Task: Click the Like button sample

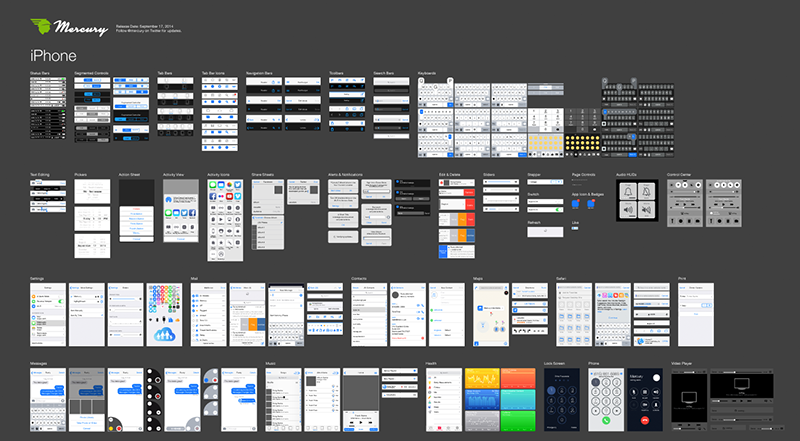Action: click(x=575, y=228)
